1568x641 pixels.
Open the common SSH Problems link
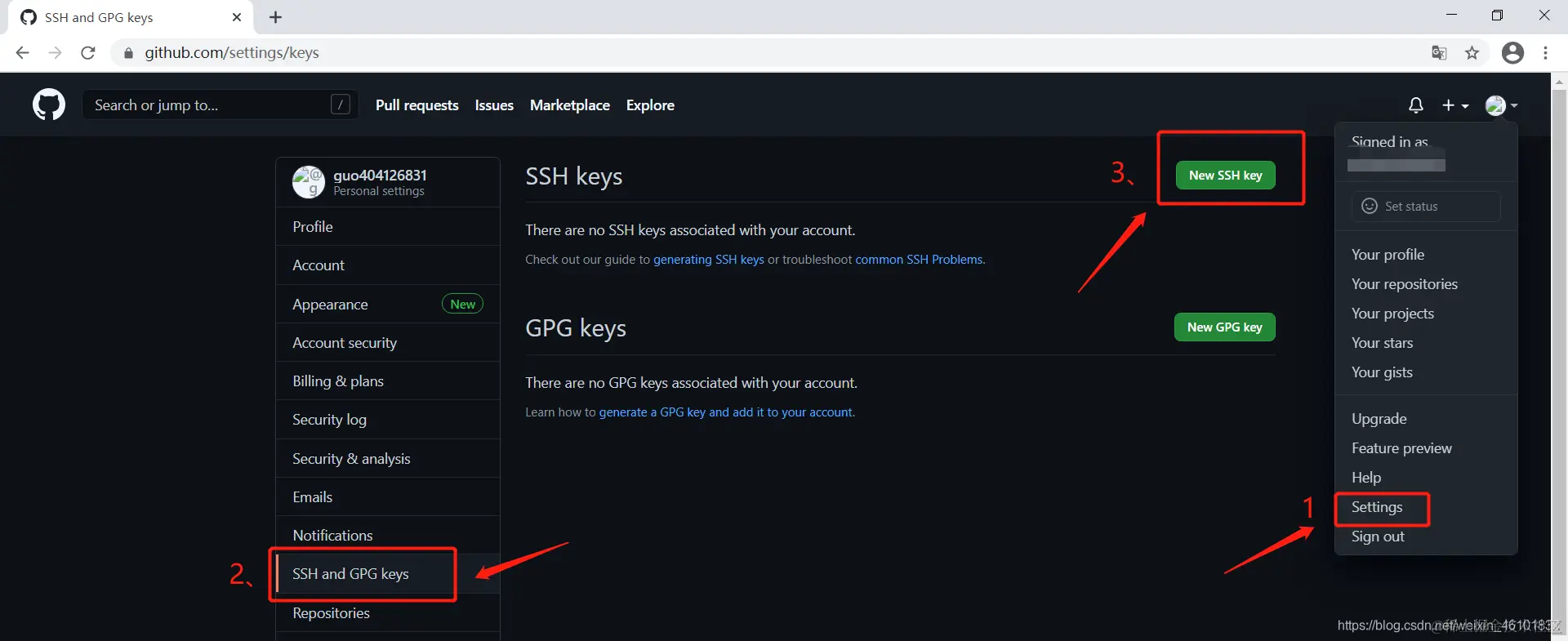coord(919,260)
